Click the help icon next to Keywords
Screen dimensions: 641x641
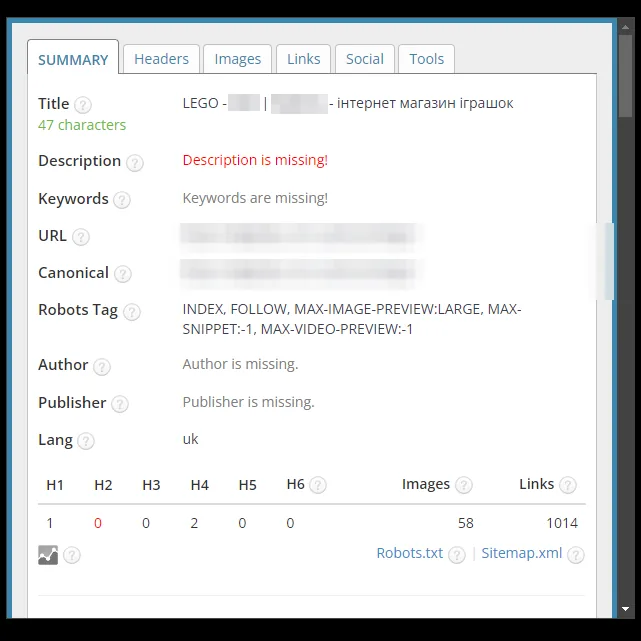pos(122,200)
